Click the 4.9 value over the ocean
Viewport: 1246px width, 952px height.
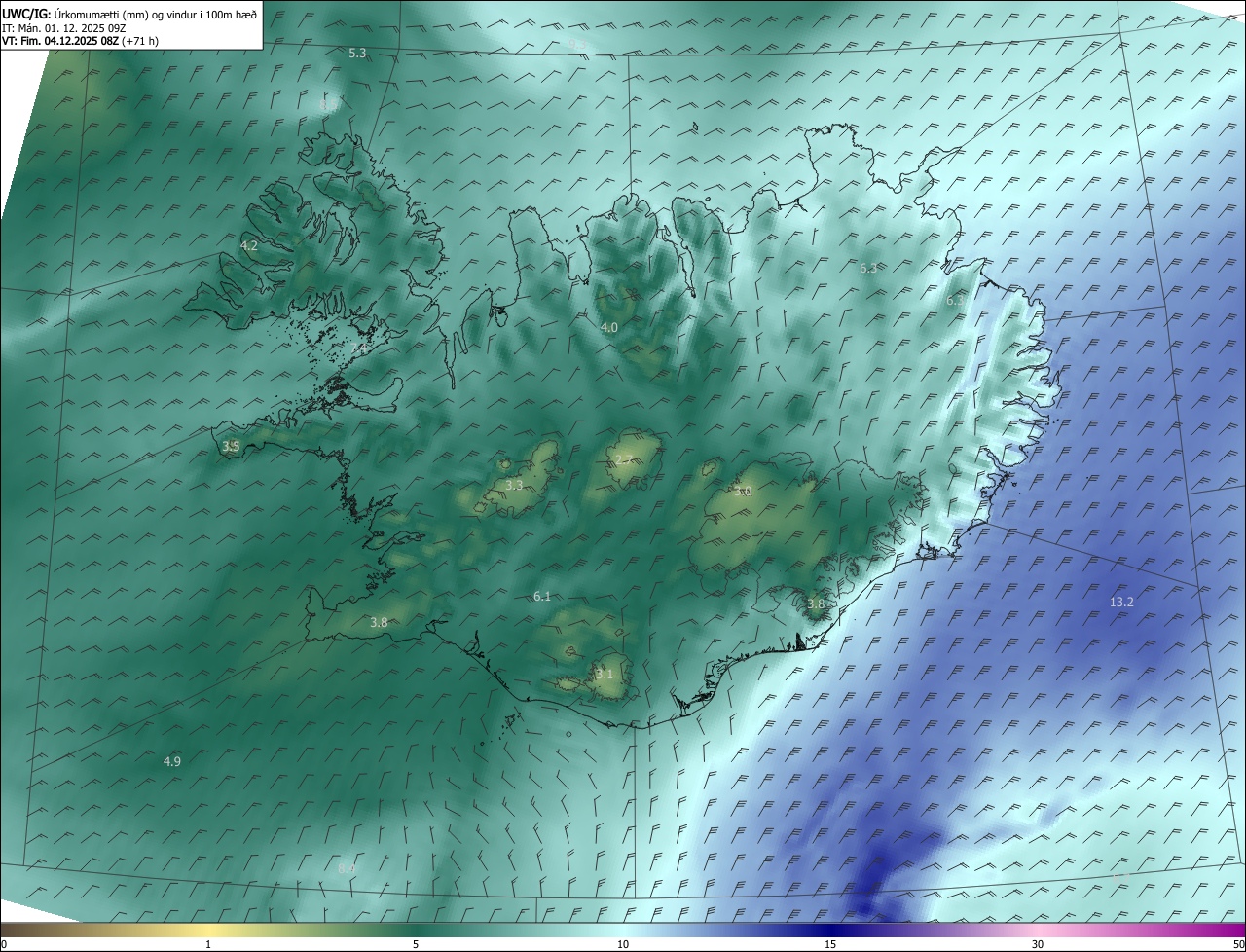pyautogui.click(x=172, y=761)
